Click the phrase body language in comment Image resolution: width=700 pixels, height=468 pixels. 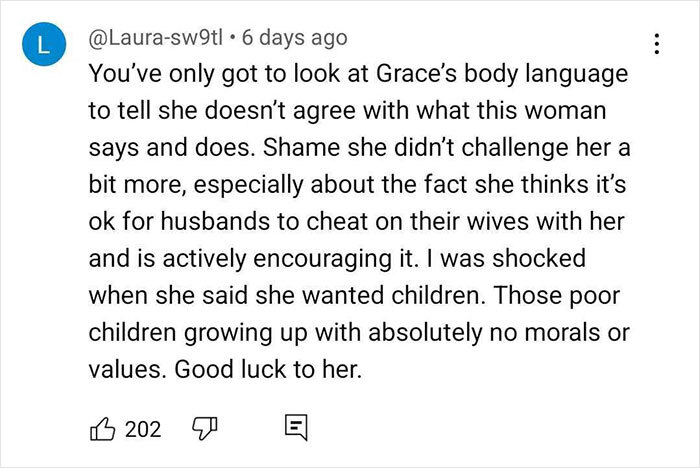point(546,75)
